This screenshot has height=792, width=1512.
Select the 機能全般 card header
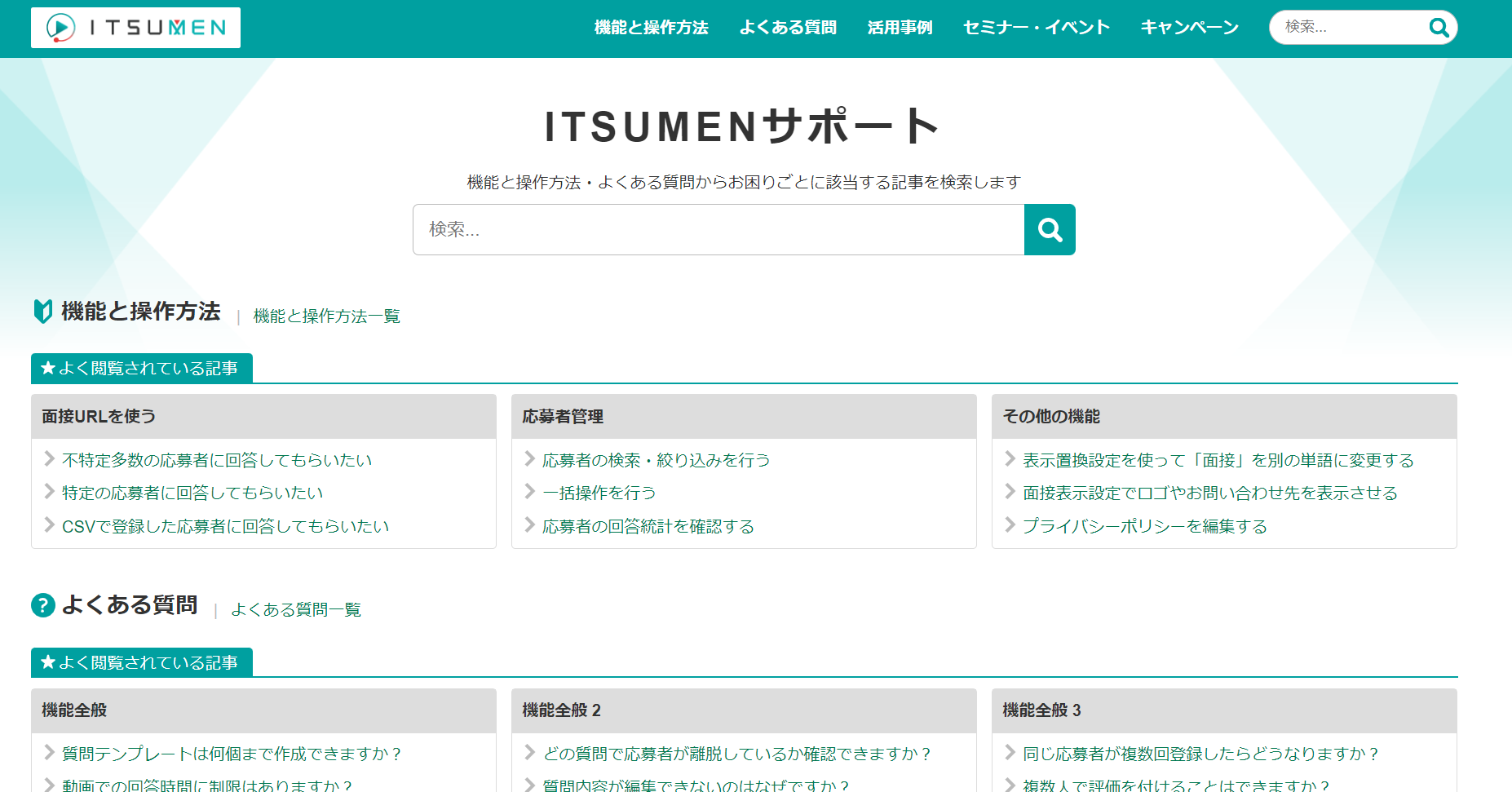(x=263, y=710)
